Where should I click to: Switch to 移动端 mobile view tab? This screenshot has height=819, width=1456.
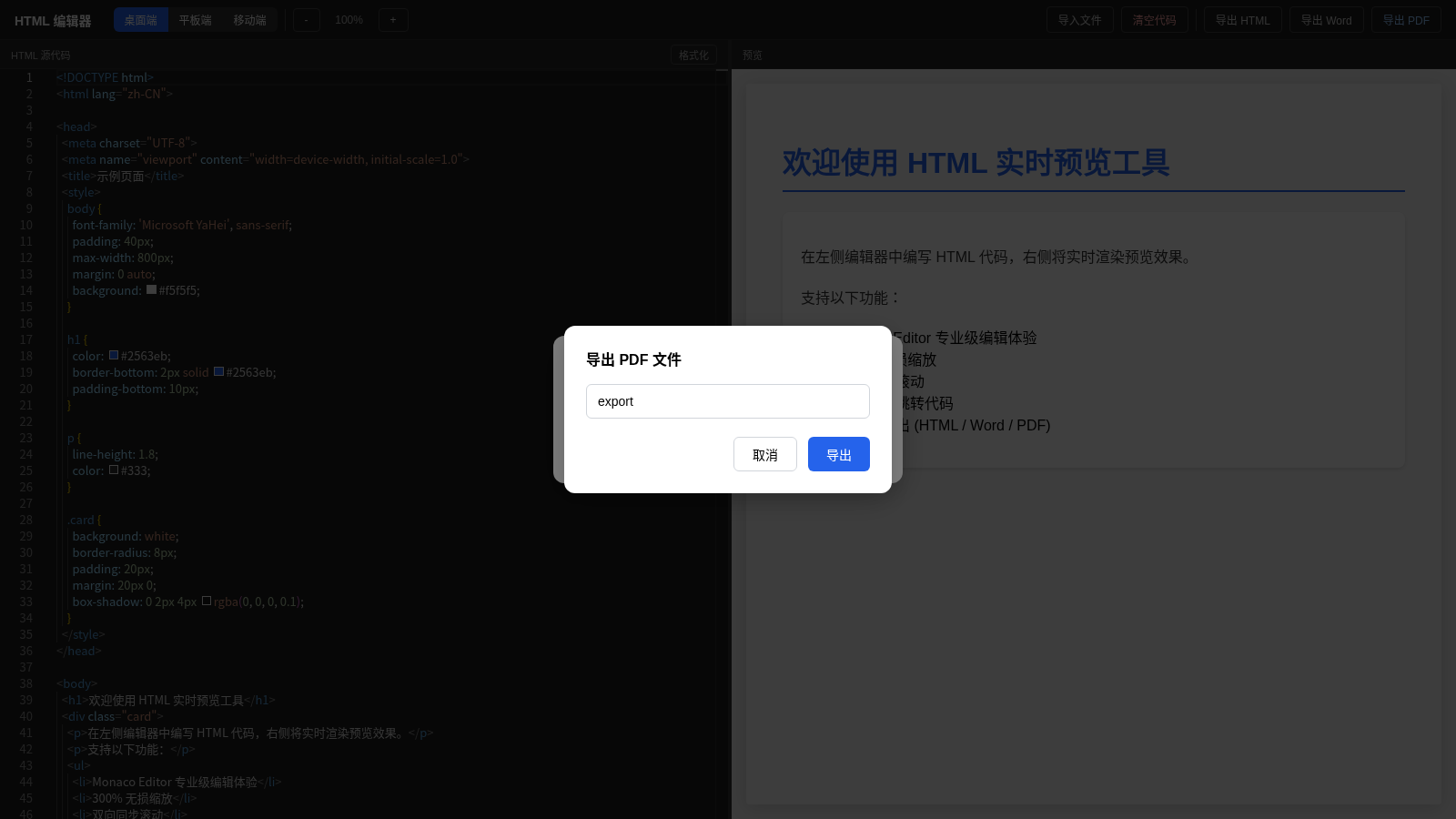249,20
